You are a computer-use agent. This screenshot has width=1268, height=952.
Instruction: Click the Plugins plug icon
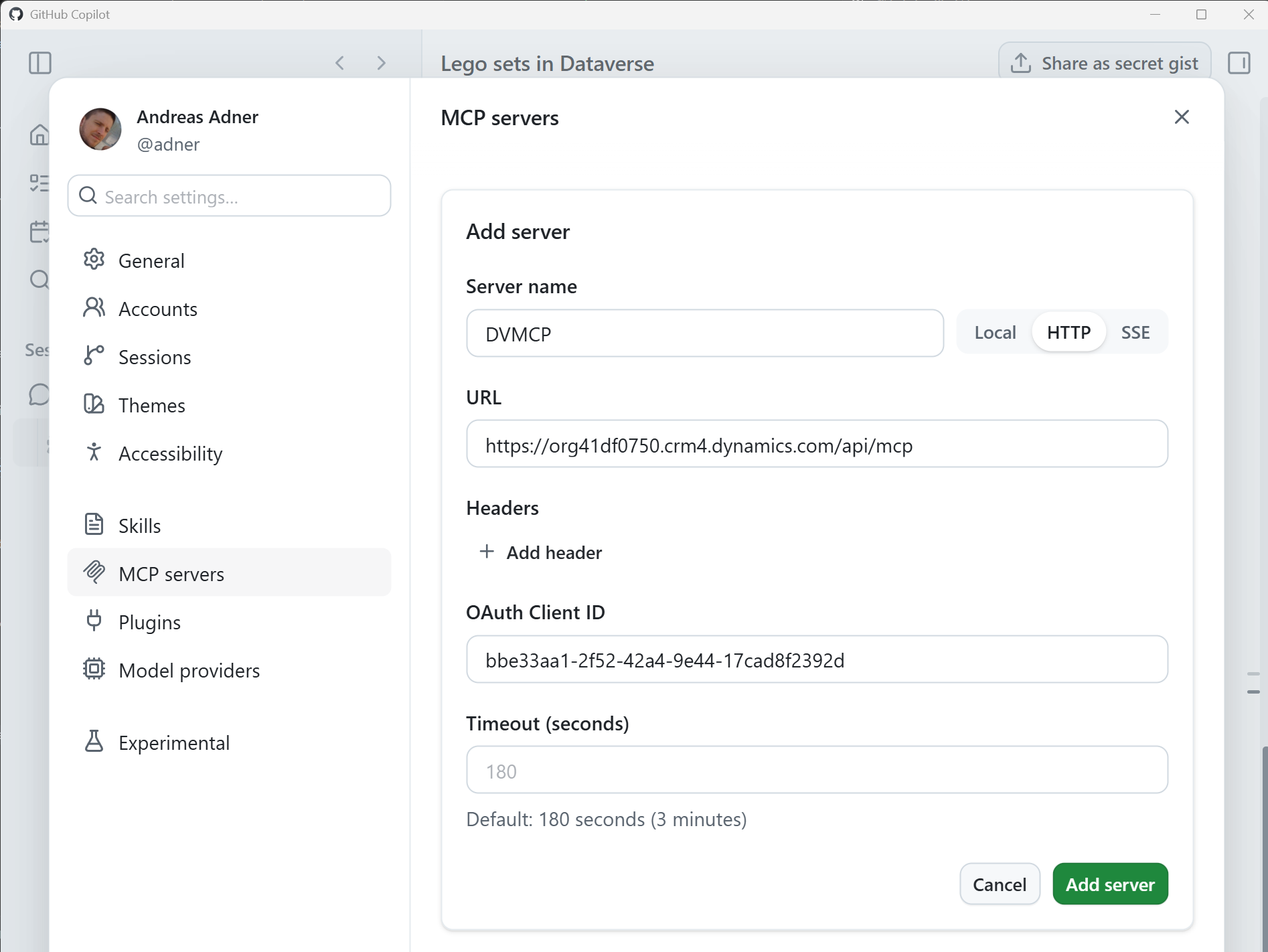tap(94, 621)
